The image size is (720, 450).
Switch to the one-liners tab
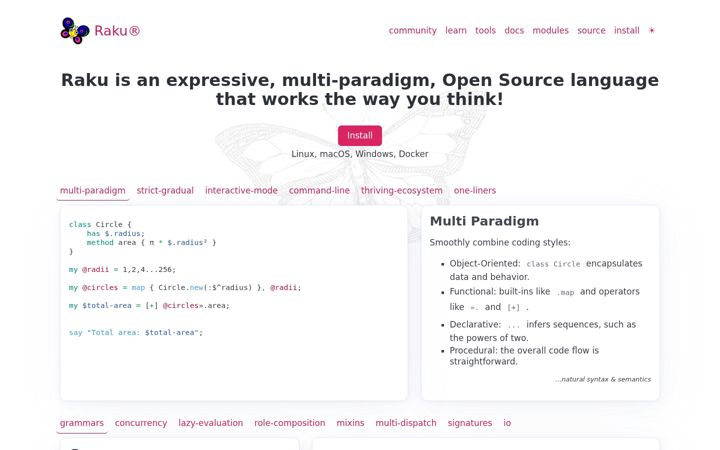point(475,190)
